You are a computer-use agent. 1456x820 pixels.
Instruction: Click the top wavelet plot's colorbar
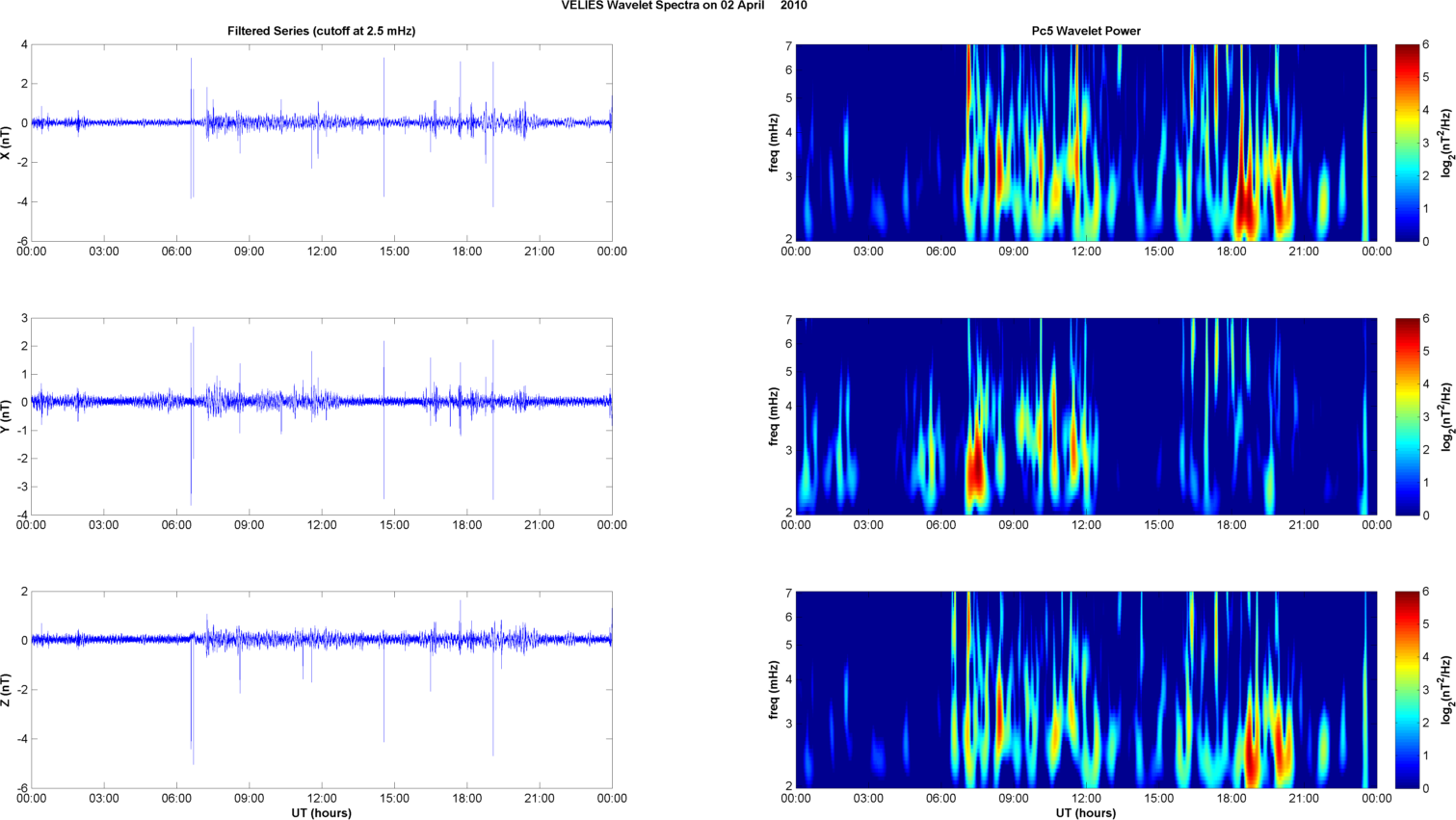click(x=1407, y=143)
